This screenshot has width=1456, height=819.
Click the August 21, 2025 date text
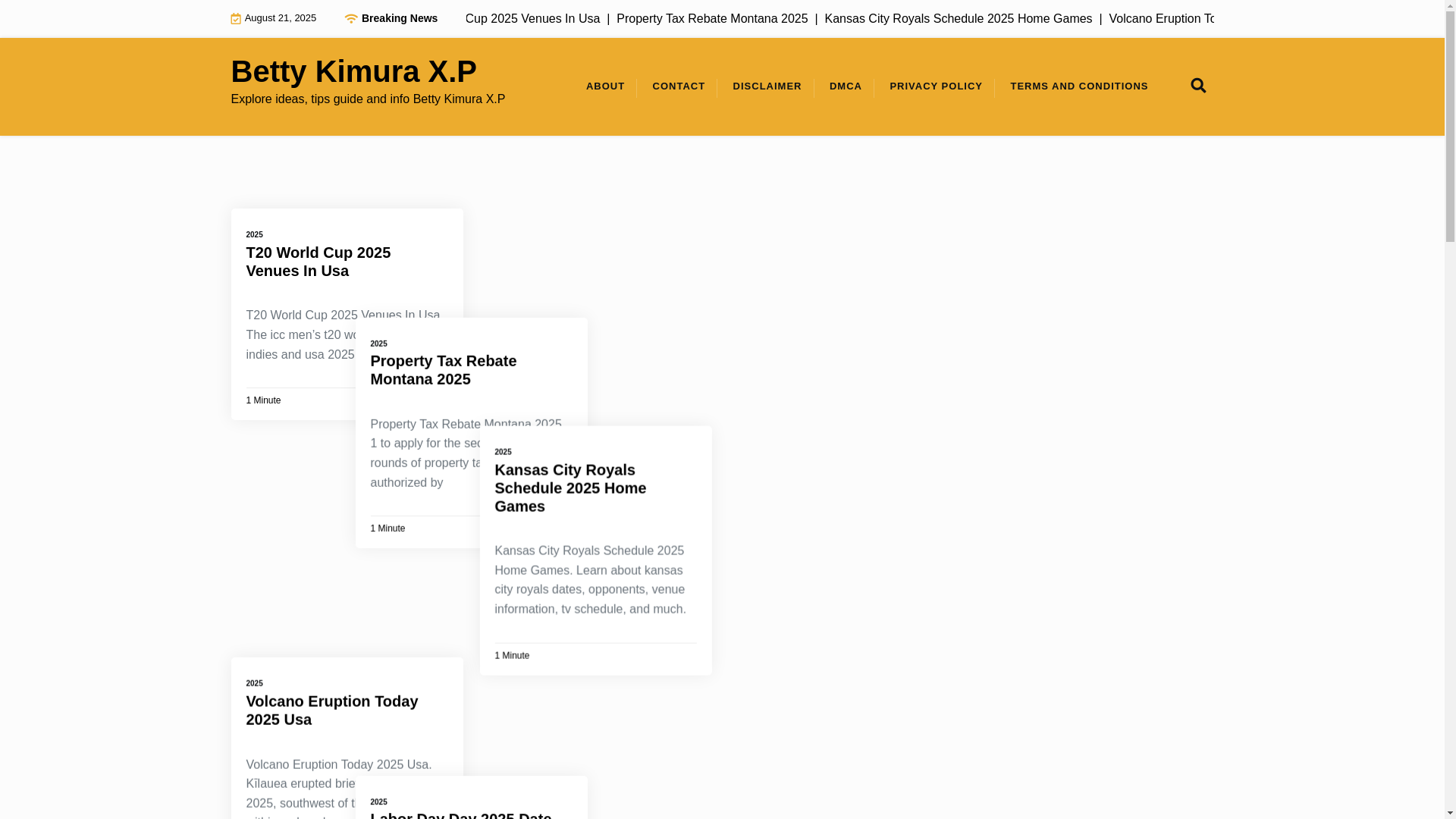[x=281, y=18]
